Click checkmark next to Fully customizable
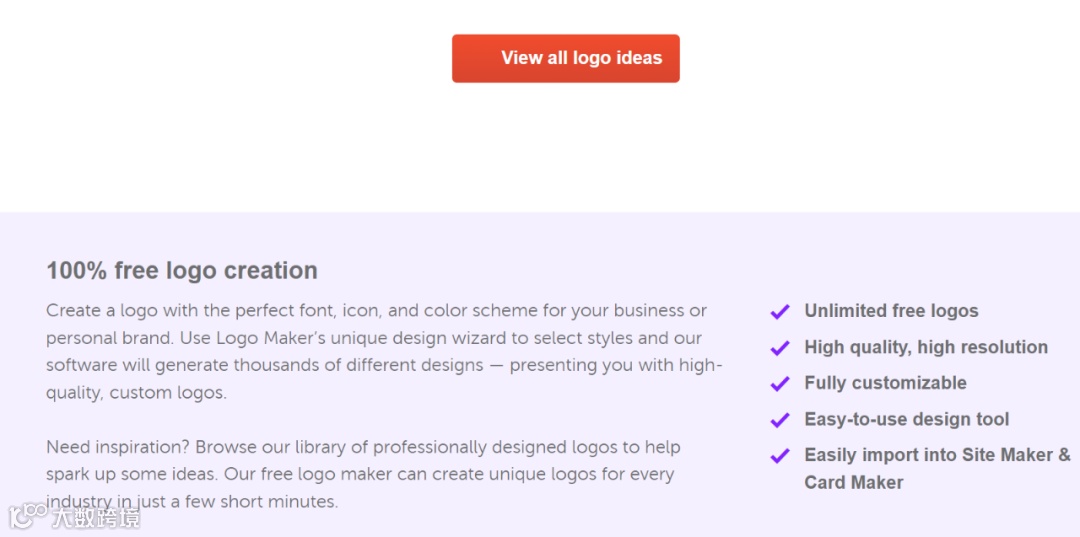 780,384
